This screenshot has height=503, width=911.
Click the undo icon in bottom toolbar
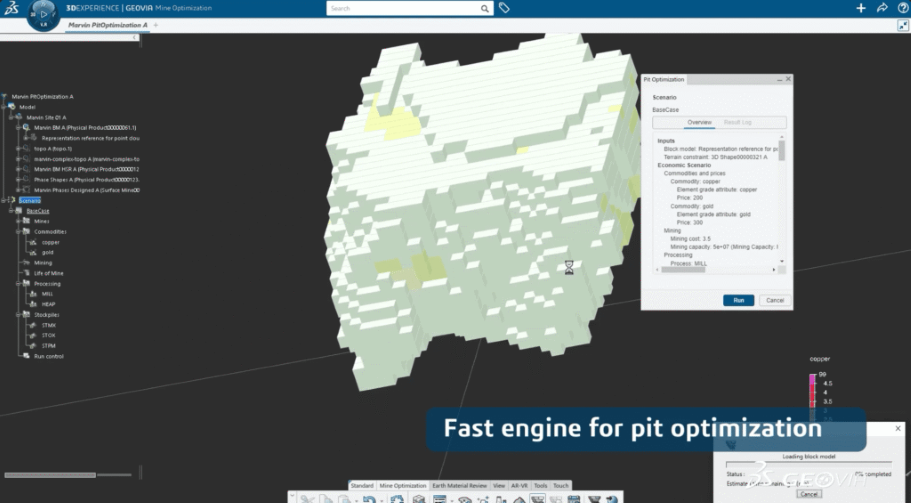click(370, 498)
